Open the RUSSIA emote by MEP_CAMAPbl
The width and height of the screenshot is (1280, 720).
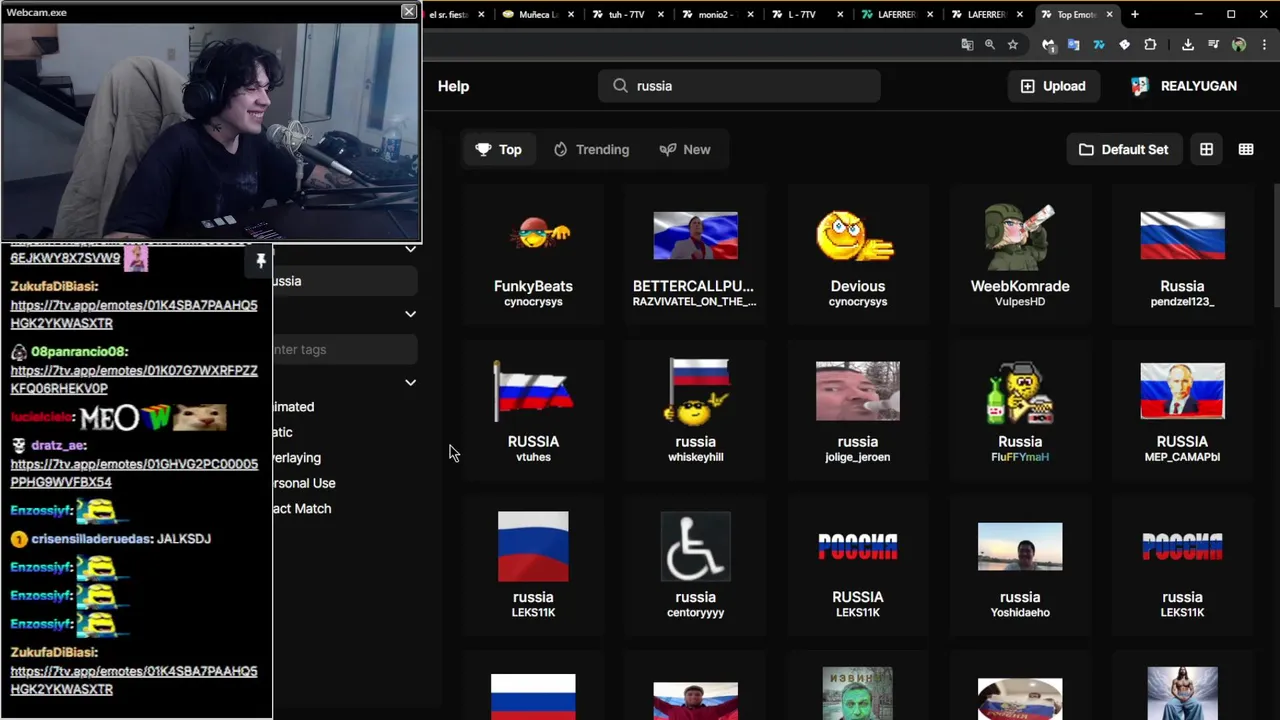(1182, 412)
